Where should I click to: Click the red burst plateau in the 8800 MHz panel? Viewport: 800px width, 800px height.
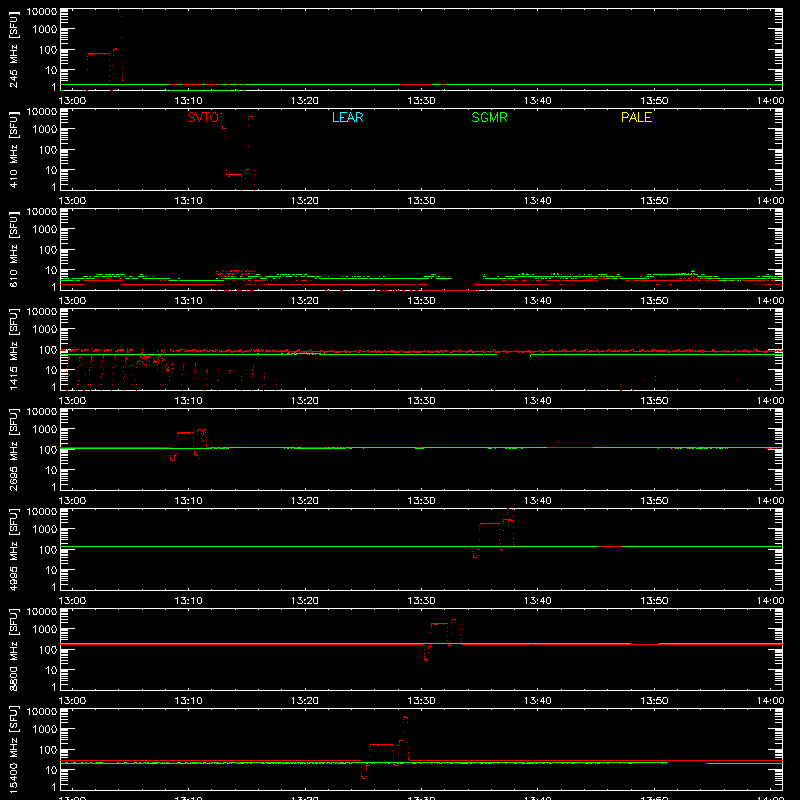439,624
